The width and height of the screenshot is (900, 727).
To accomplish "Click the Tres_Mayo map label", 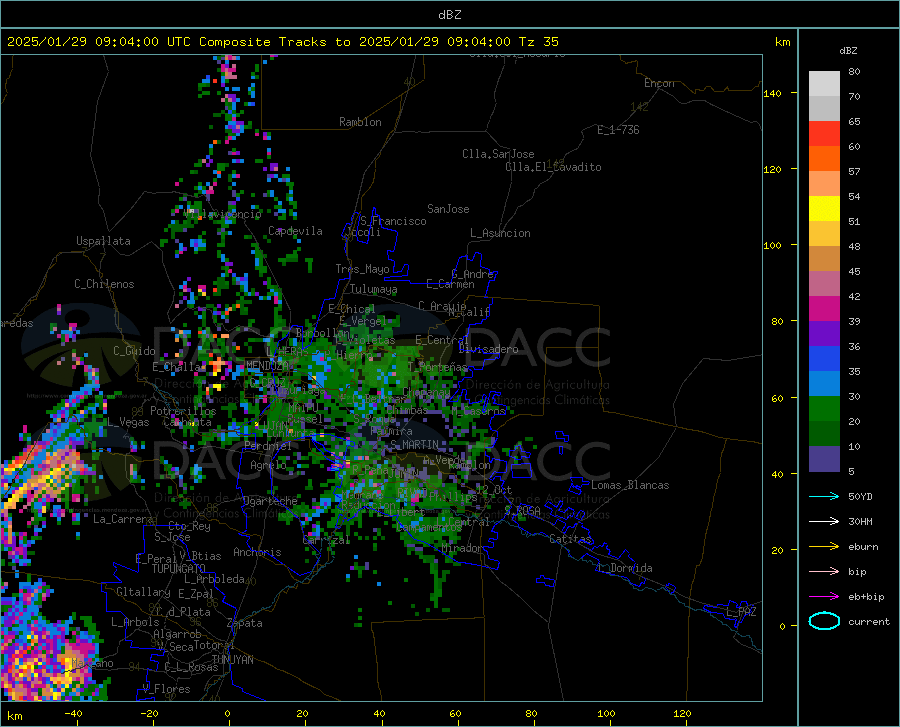I will 362,269.
